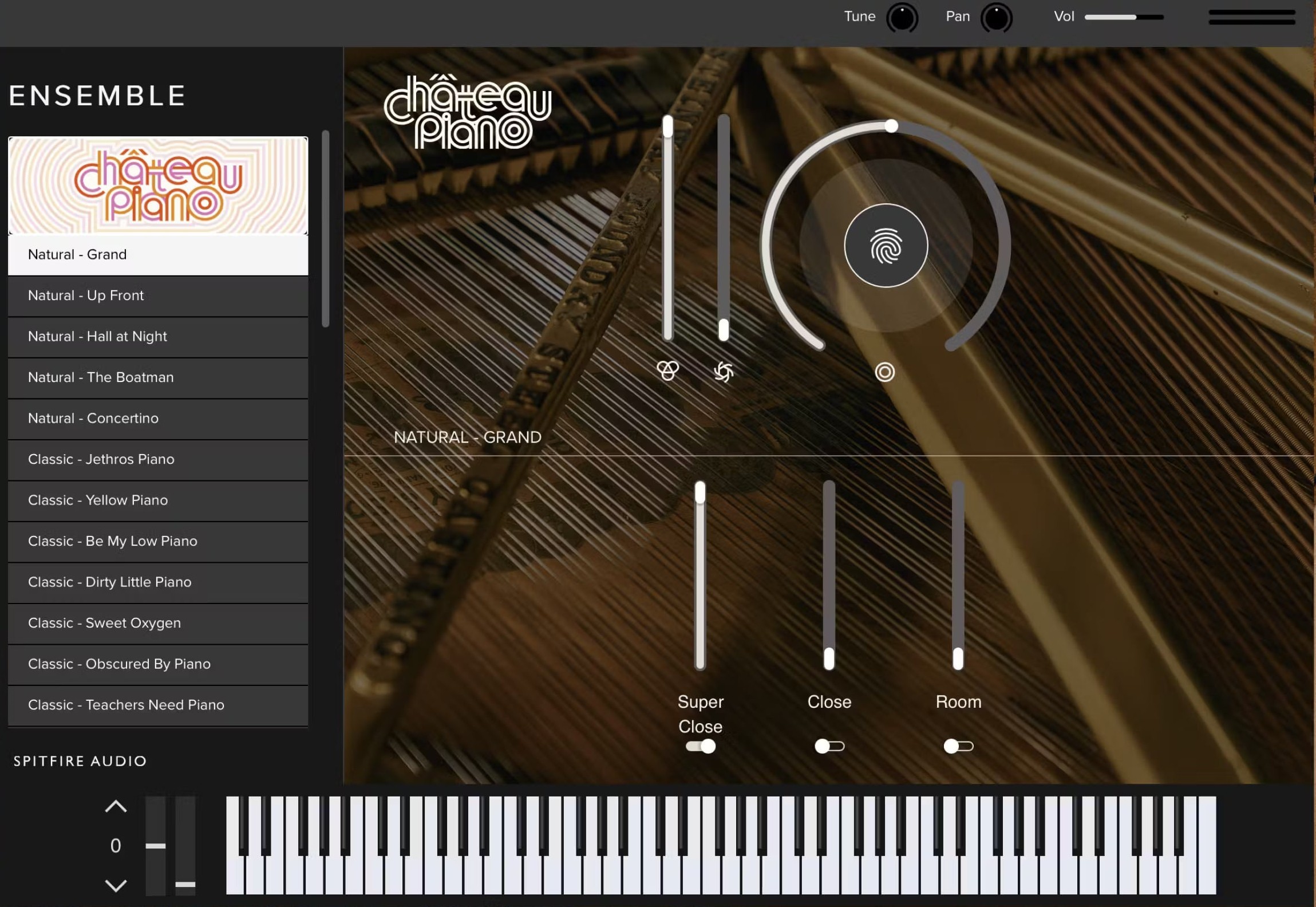Click the slider above the three-circles icon
This screenshot has height=907, width=1316.
tap(667, 228)
